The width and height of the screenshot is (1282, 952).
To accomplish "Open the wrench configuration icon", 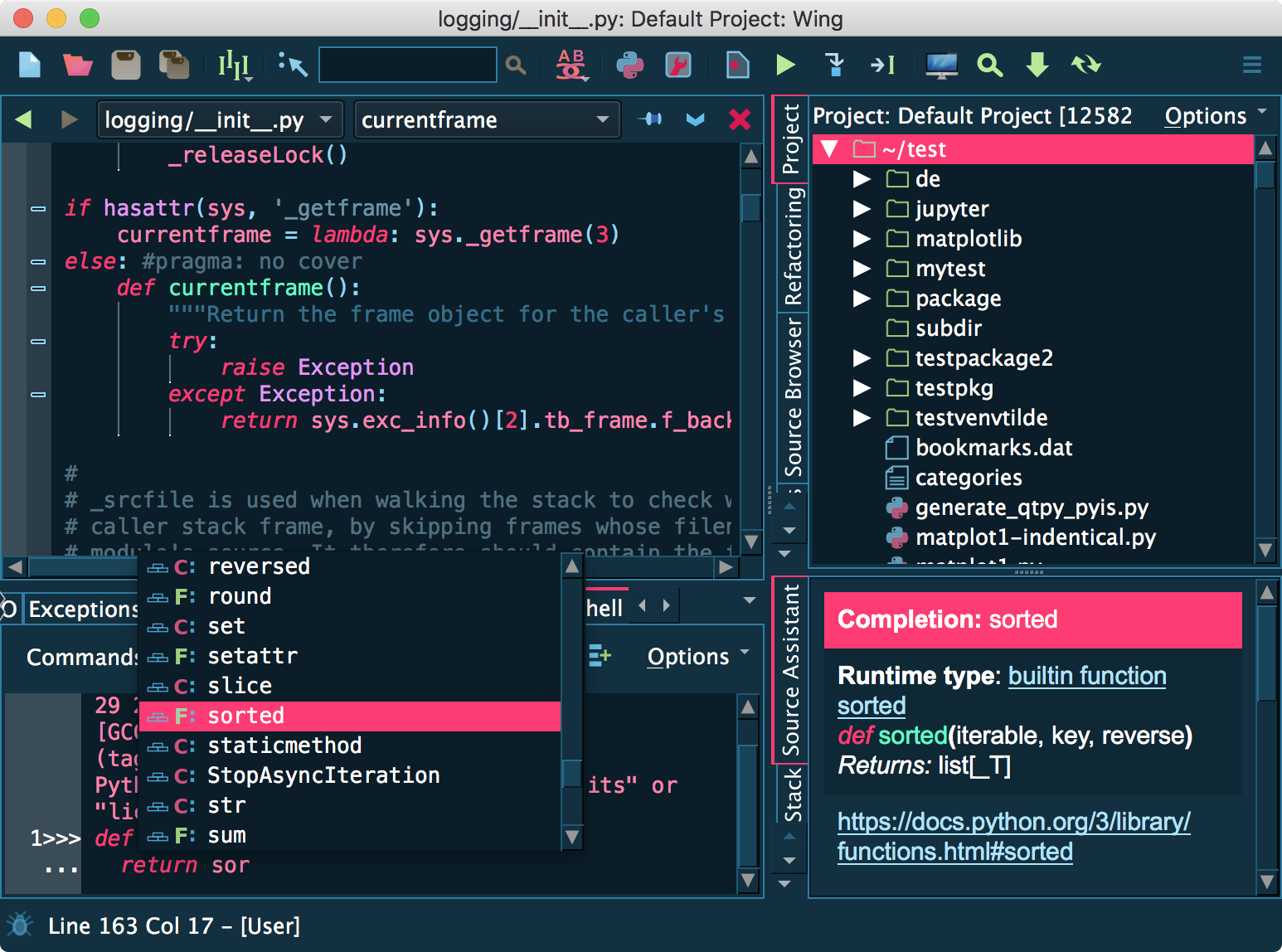I will (x=678, y=65).
